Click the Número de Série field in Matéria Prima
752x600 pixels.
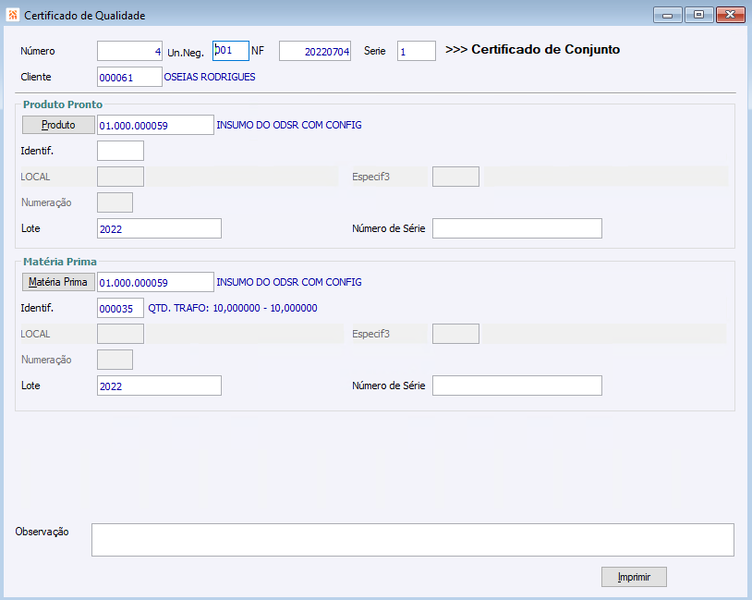point(517,386)
